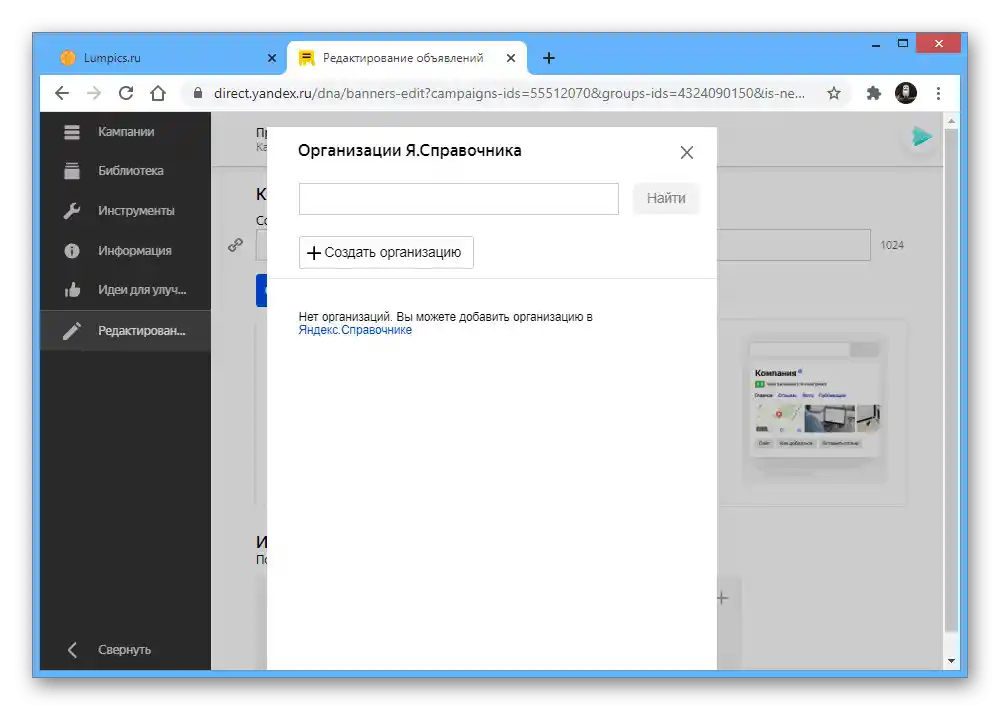Go to browser home page
The image size is (1000, 710).
(158, 93)
